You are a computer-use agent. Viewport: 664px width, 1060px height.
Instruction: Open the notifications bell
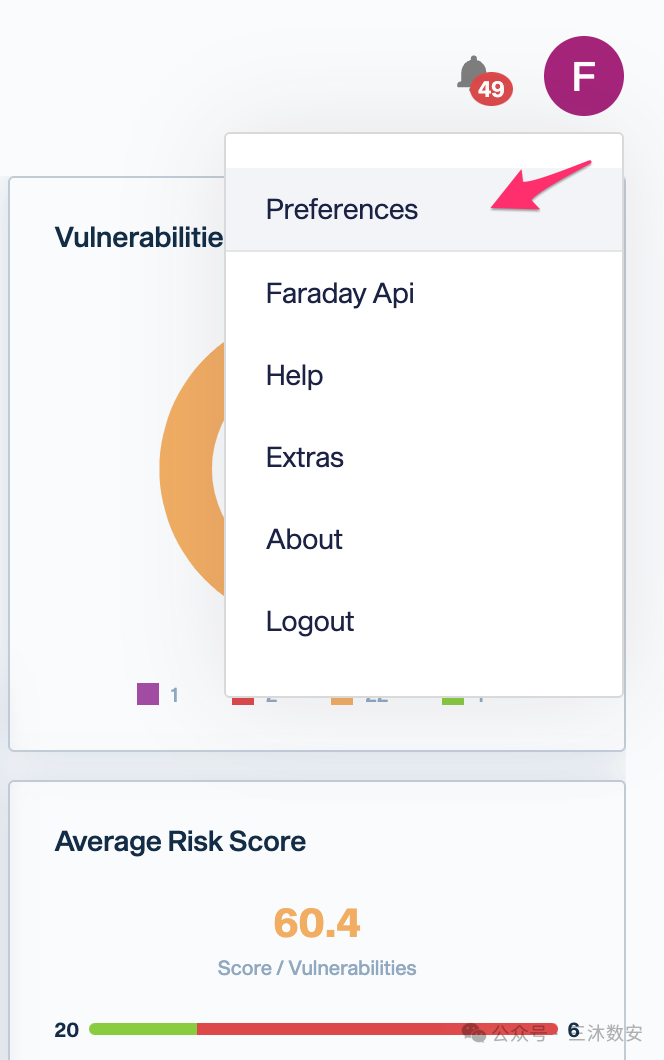tap(471, 72)
